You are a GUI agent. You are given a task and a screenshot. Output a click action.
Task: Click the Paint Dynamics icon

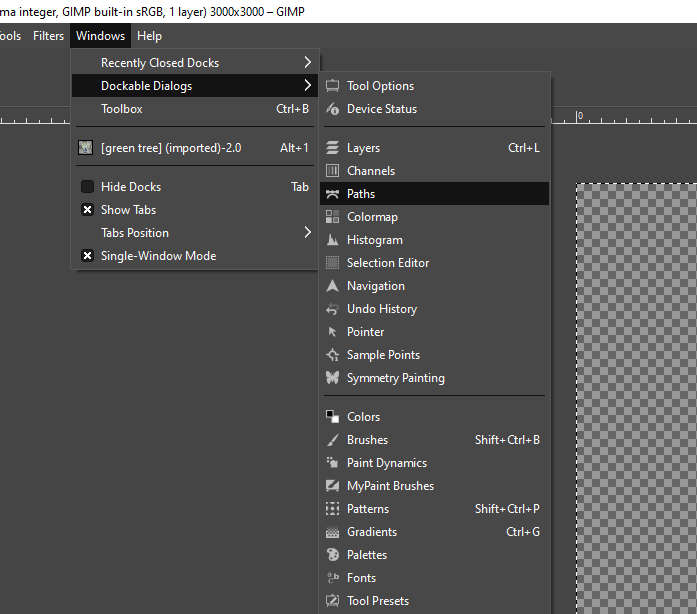(x=332, y=463)
